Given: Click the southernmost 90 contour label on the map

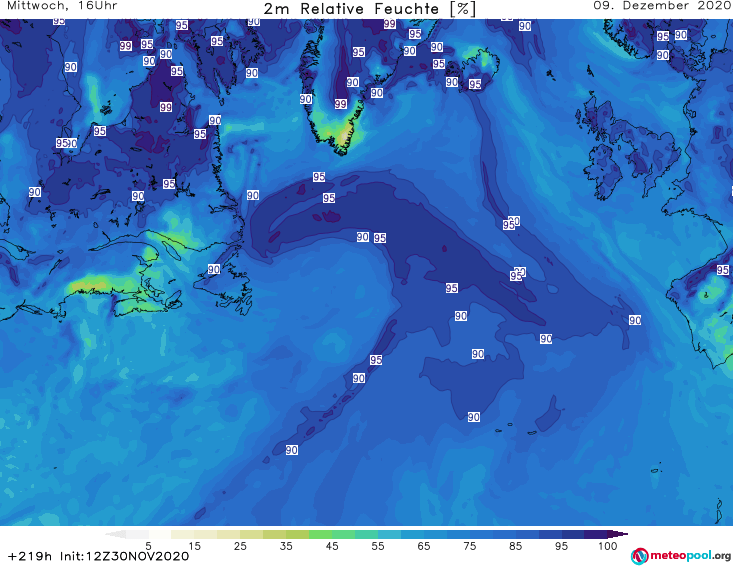Looking at the screenshot, I should coord(292,450).
